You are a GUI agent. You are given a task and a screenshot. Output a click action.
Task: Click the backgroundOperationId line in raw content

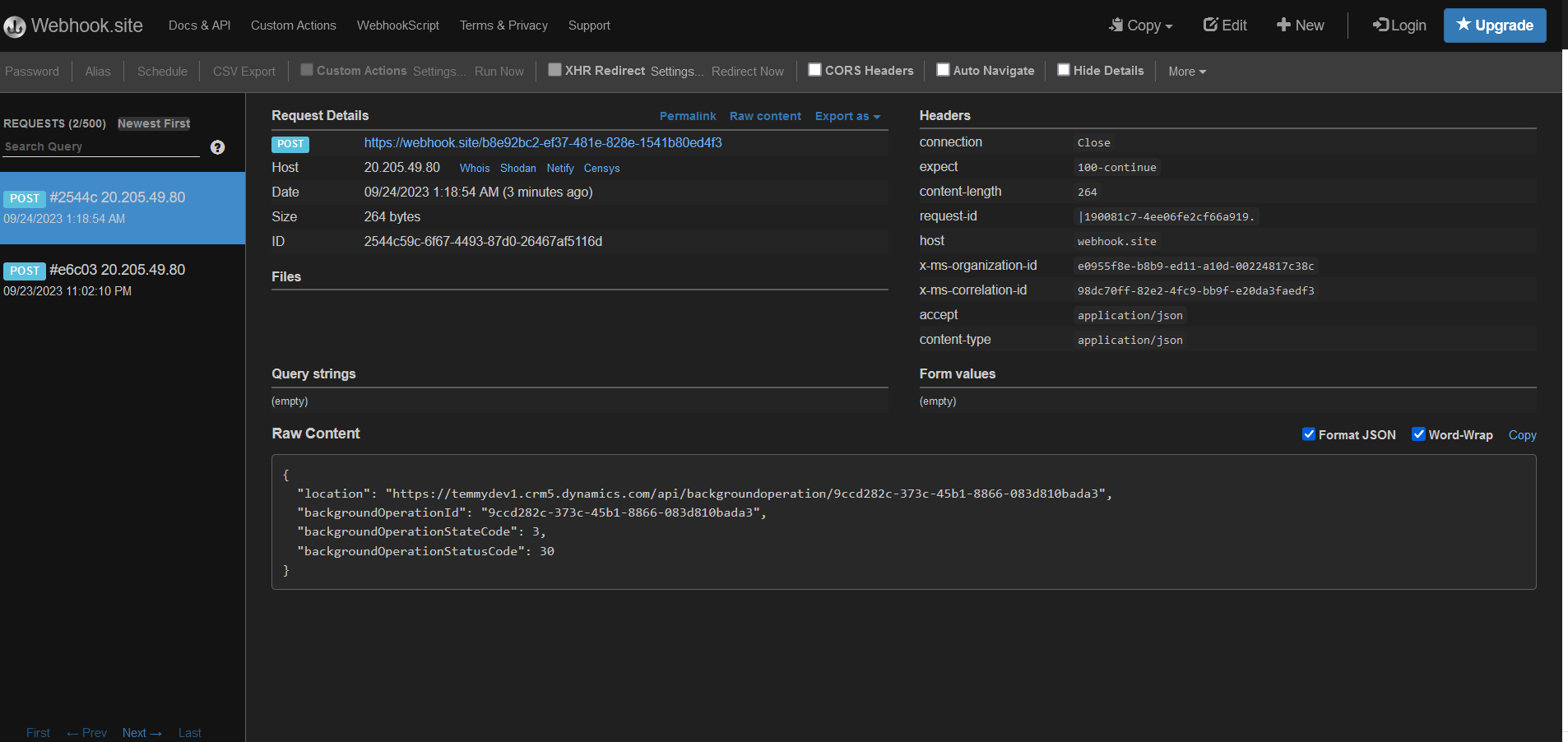coord(531,512)
